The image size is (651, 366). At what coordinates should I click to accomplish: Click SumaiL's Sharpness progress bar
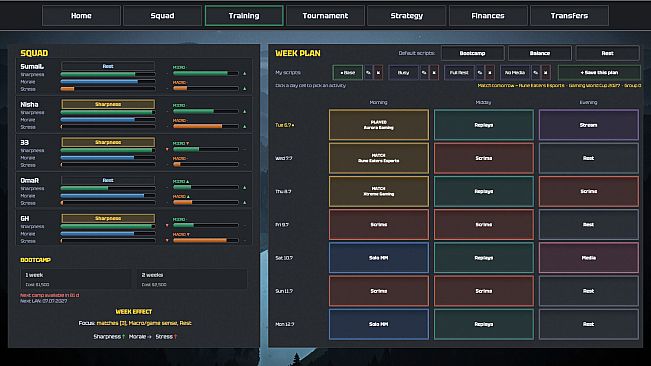click(108, 74)
